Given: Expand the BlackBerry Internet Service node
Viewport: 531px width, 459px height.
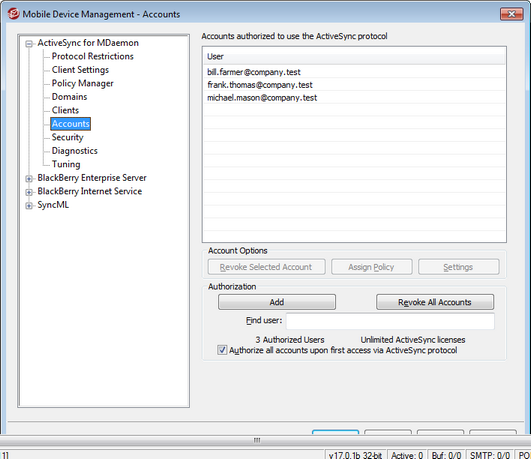Looking at the screenshot, I should (x=29, y=192).
